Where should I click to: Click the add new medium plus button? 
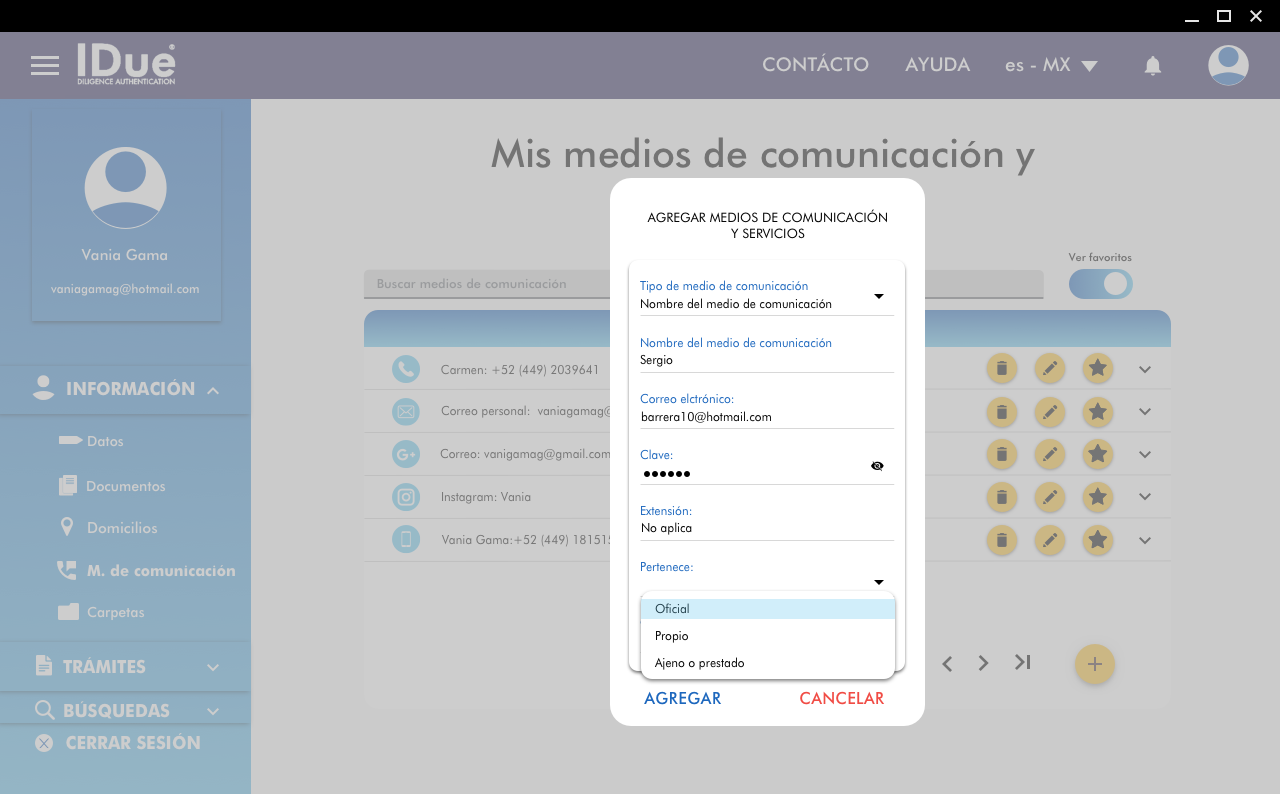(1094, 664)
